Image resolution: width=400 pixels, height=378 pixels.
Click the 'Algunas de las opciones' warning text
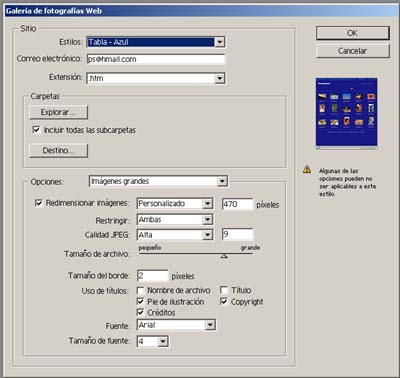tap(348, 182)
